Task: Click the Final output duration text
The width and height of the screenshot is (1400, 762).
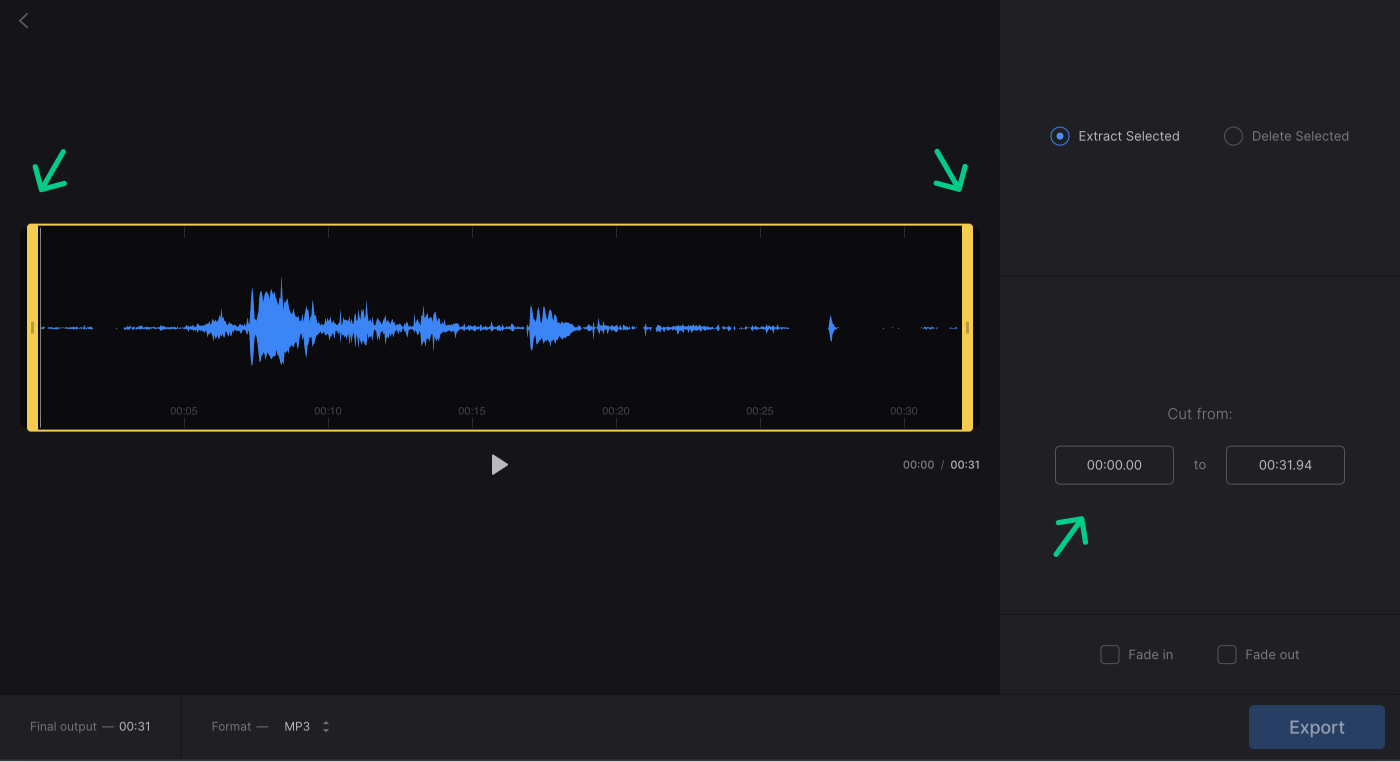Action: click(90, 727)
